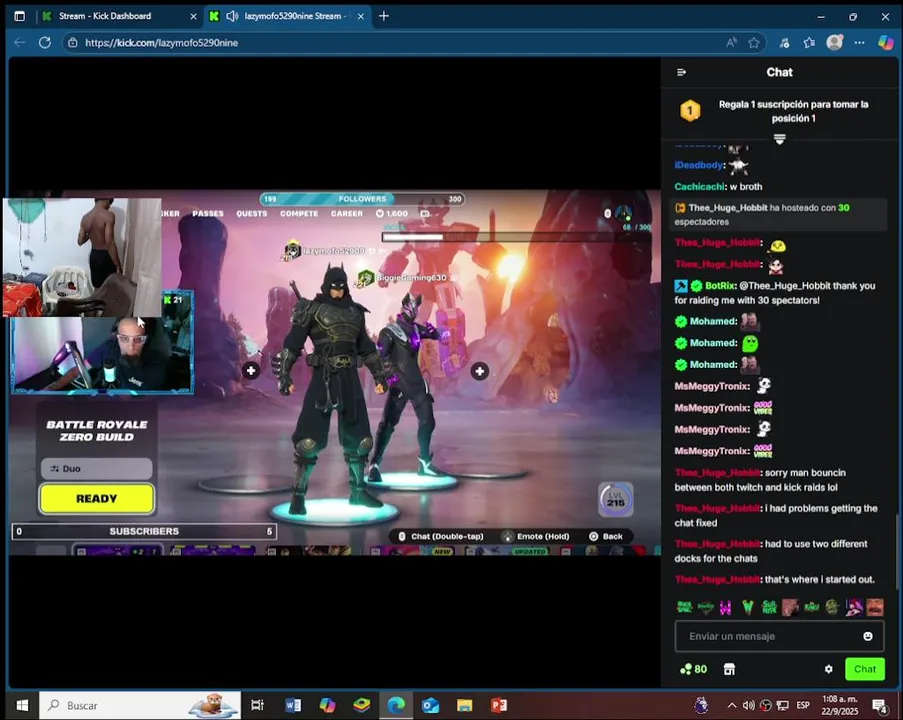Open the Favorites list toolbar icon
Image resolution: width=903 pixels, height=720 pixels.
(809, 43)
